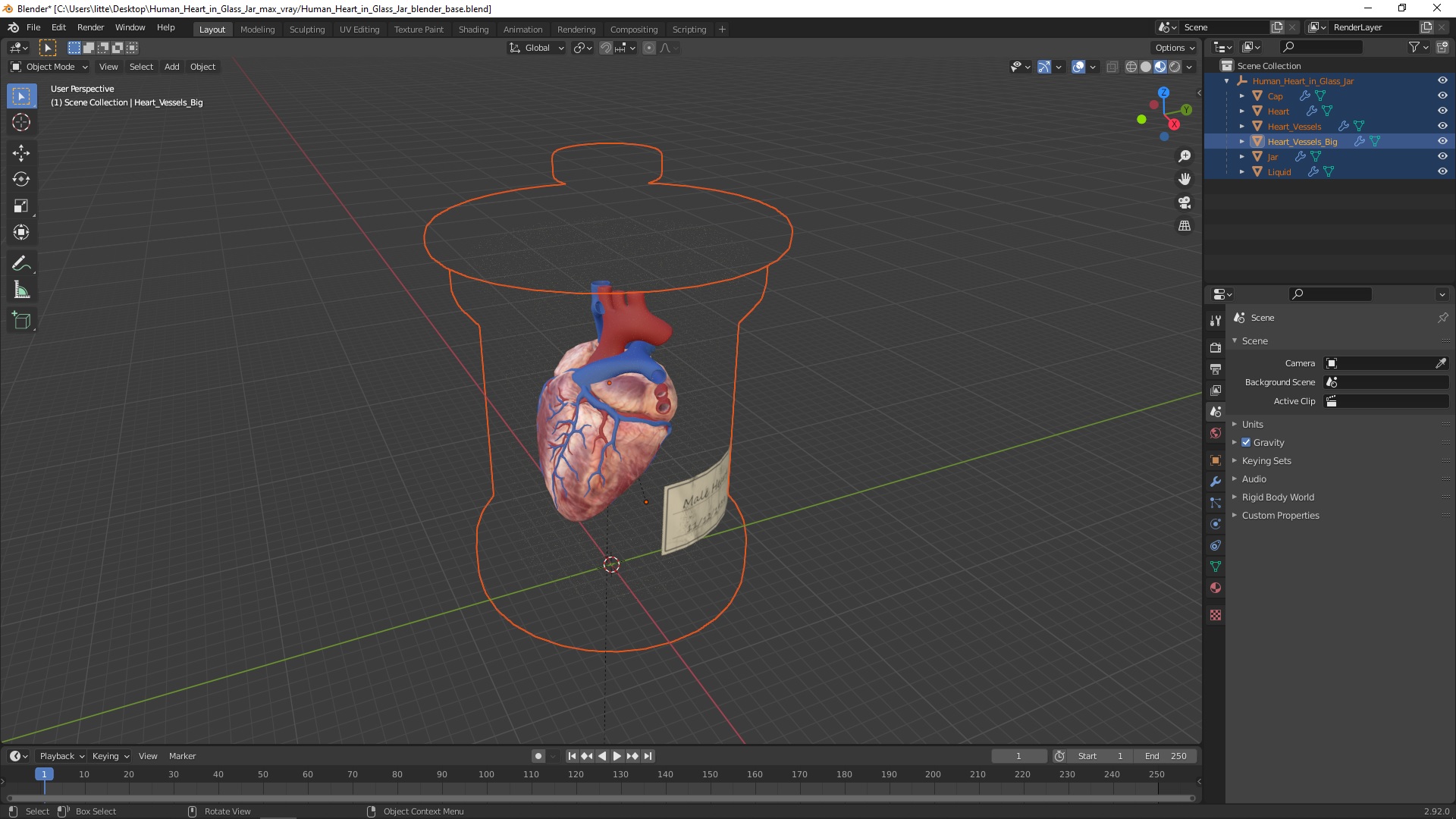Image resolution: width=1456 pixels, height=819 pixels.
Task: Open the View Layer properties tab
Action: 1216,390
